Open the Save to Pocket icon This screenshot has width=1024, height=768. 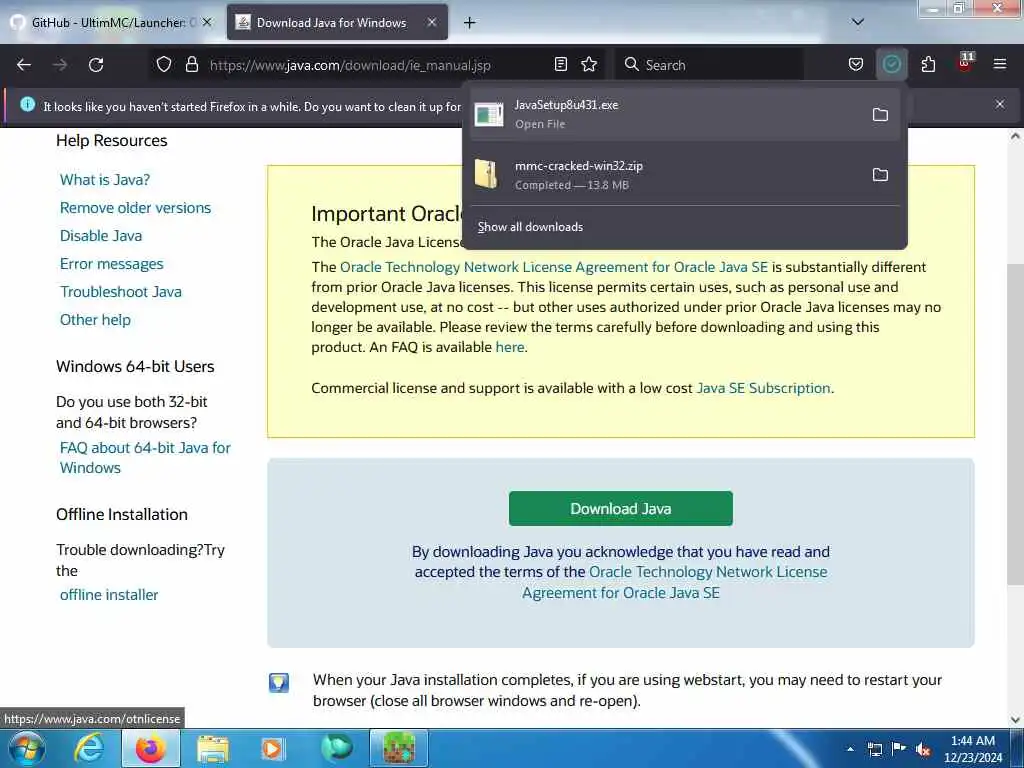tap(856, 65)
